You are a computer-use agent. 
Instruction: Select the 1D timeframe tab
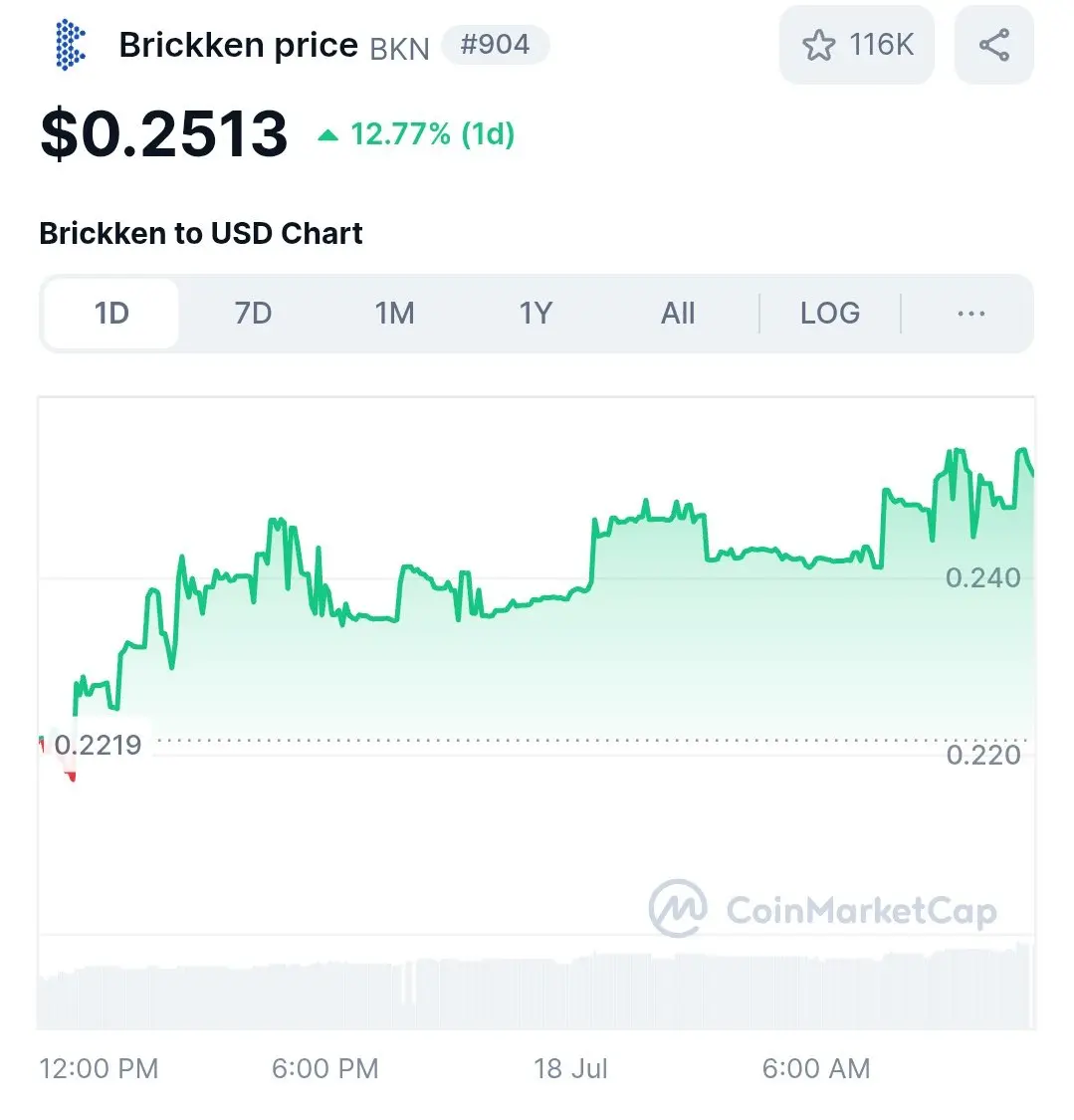point(111,313)
